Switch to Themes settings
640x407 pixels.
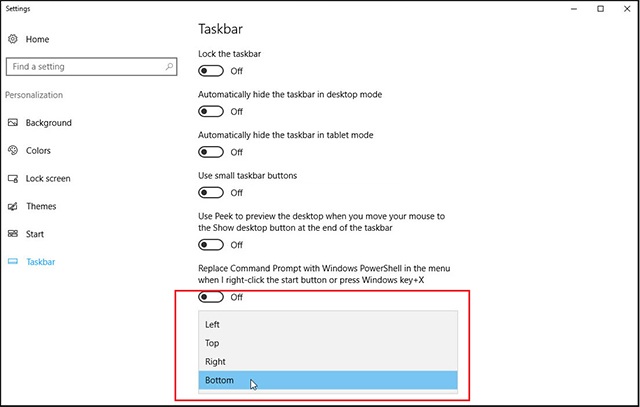(x=41, y=206)
